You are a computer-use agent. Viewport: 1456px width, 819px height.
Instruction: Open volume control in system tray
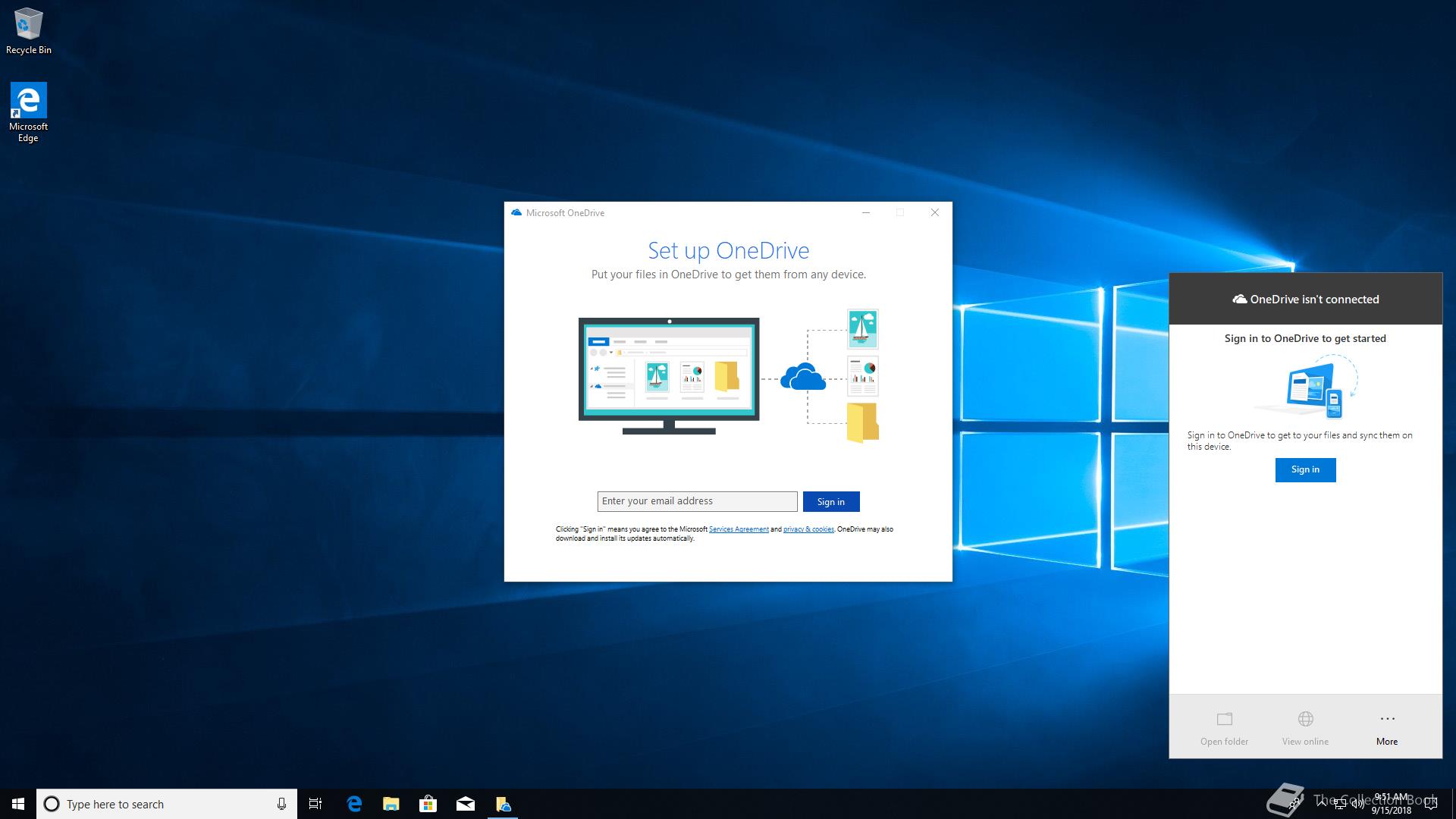[x=1358, y=804]
